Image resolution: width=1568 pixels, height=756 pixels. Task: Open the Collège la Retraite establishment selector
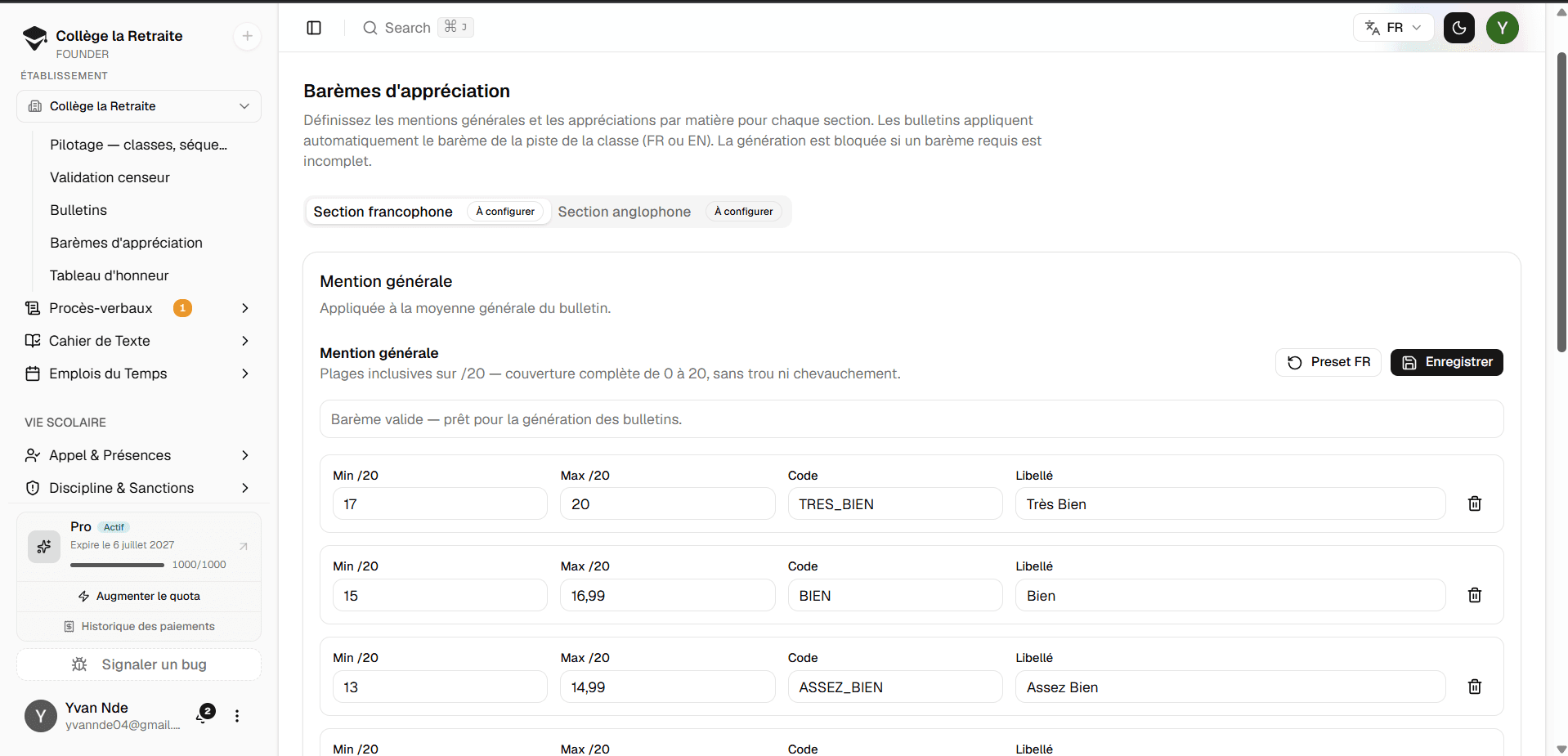(139, 106)
